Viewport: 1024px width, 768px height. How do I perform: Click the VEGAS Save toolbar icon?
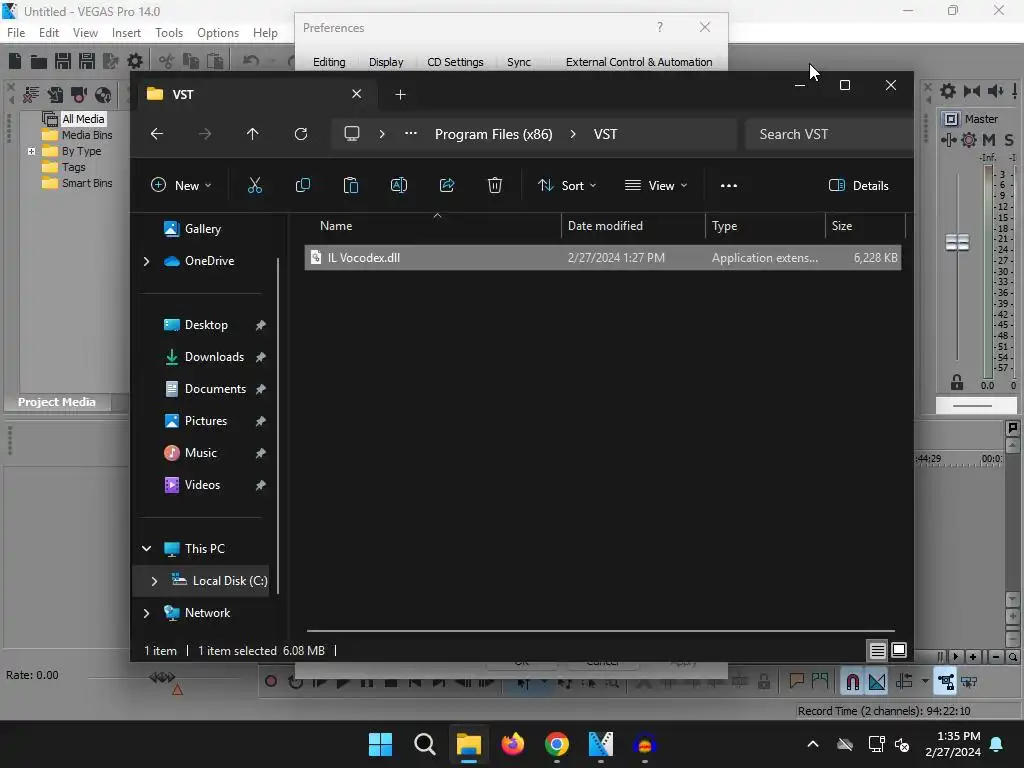point(63,61)
